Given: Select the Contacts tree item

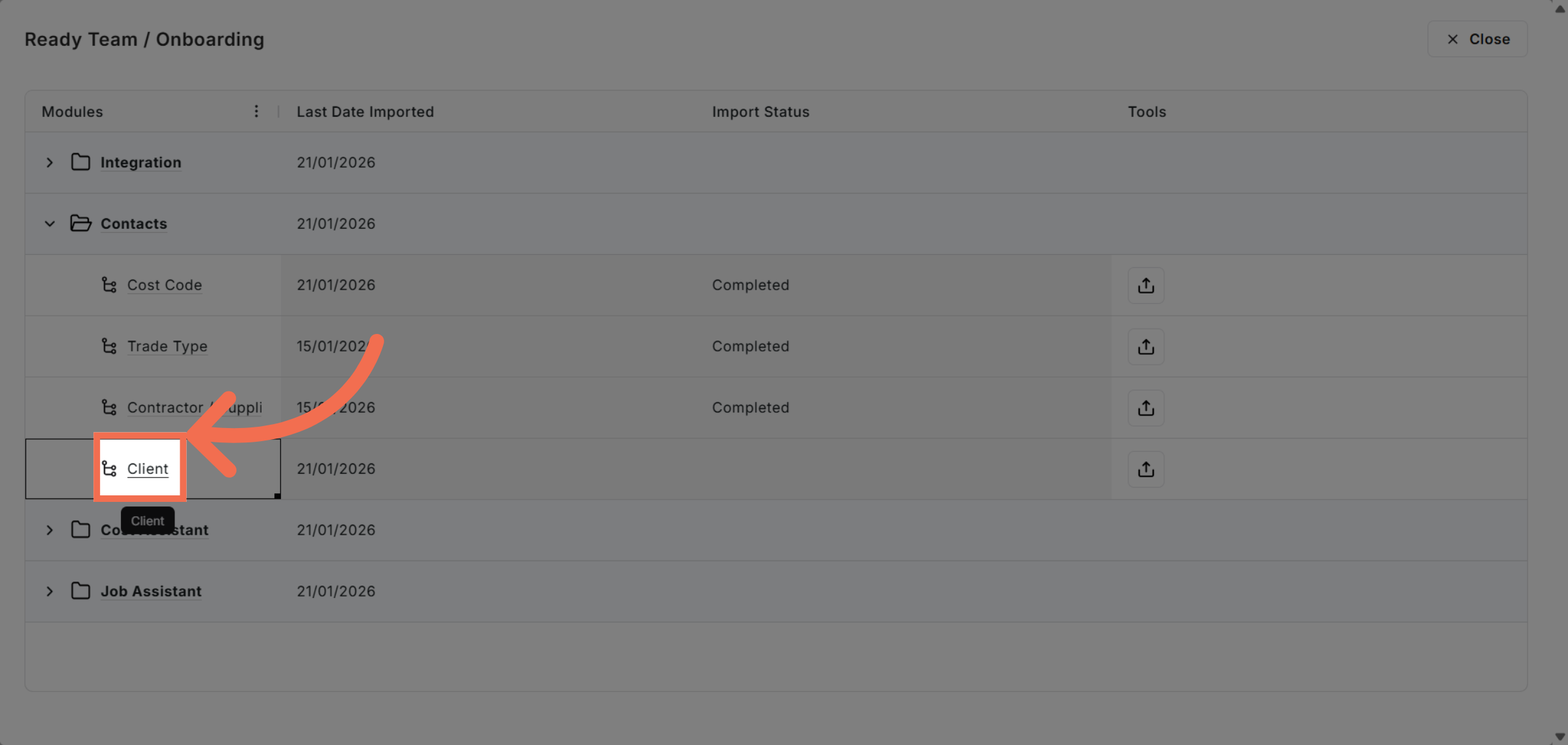Looking at the screenshot, I should pyautogui.click(x=134, y=223).
